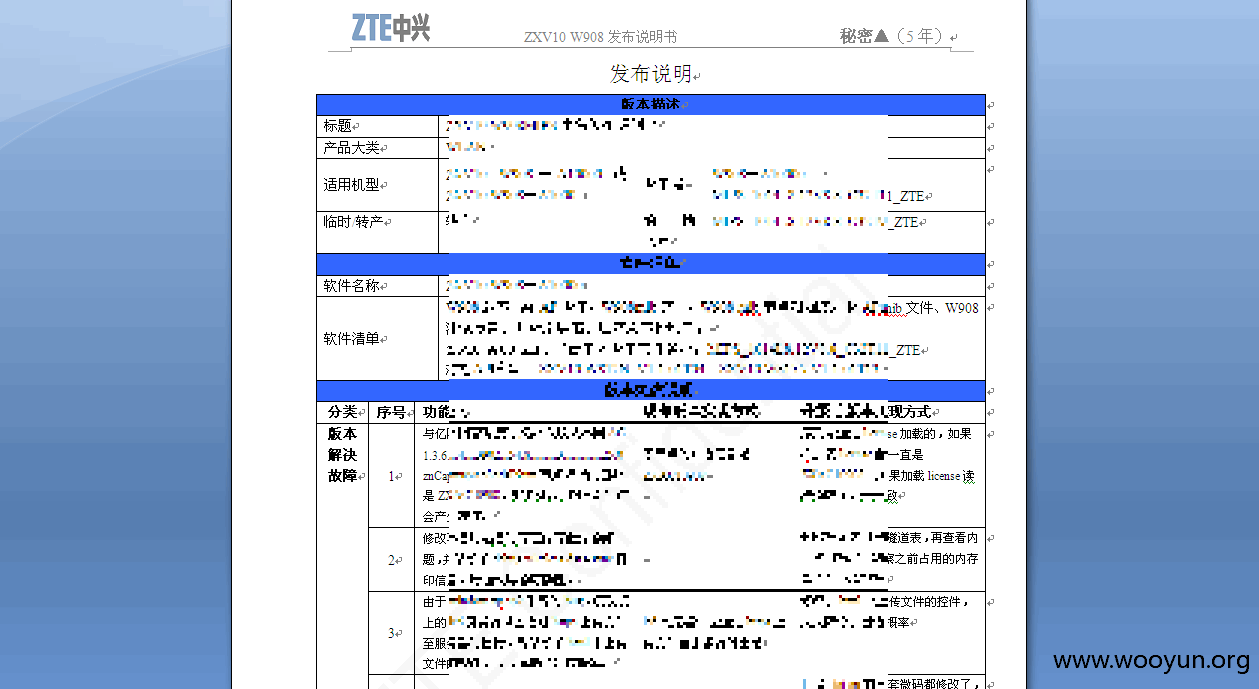
Task: Select the "产品大类" row label cell
Action: [378, 148]
